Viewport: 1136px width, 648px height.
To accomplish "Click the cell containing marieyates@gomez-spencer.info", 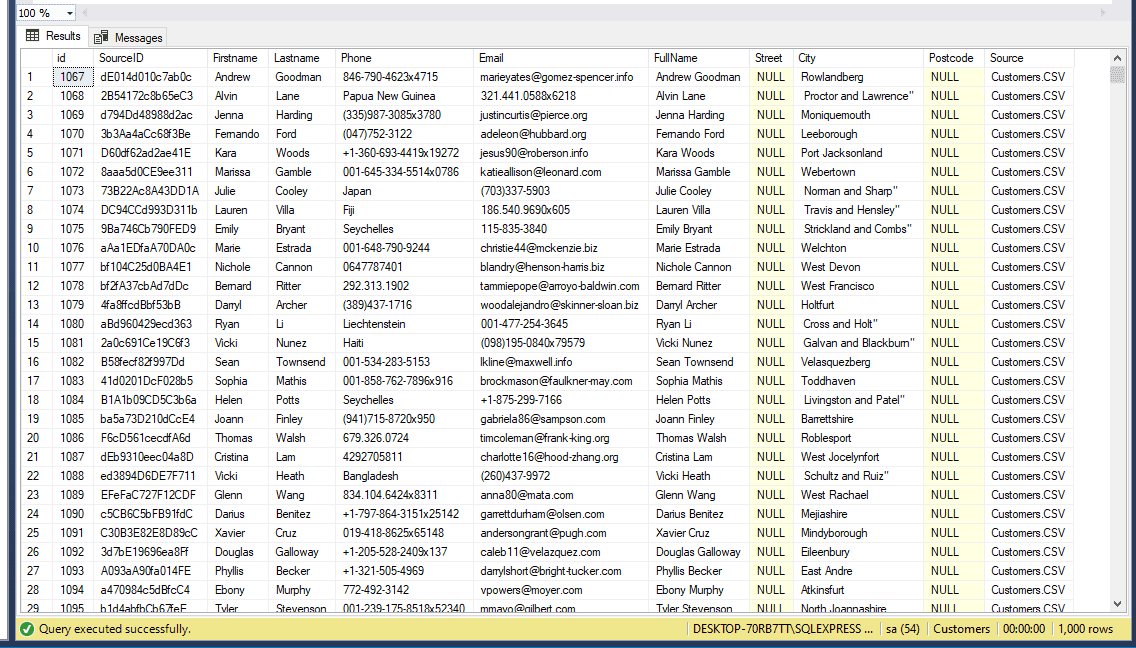I will [557, 77].
